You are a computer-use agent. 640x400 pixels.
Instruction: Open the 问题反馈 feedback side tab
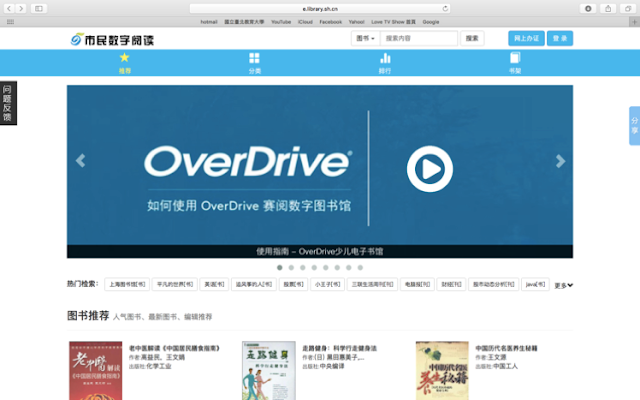click(8, 103)
